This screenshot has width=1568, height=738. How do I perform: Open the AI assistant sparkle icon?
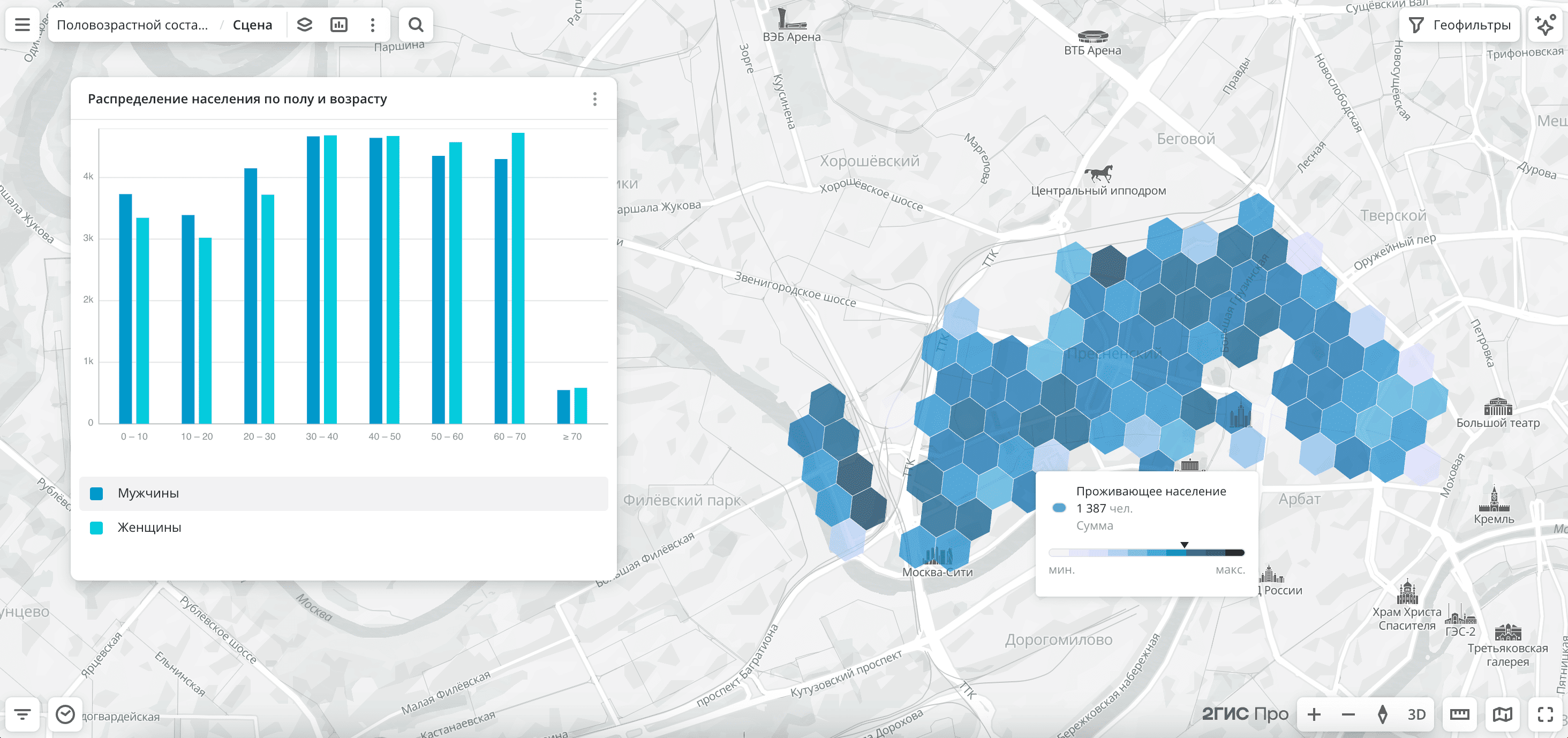click(x=1545, y=25)
